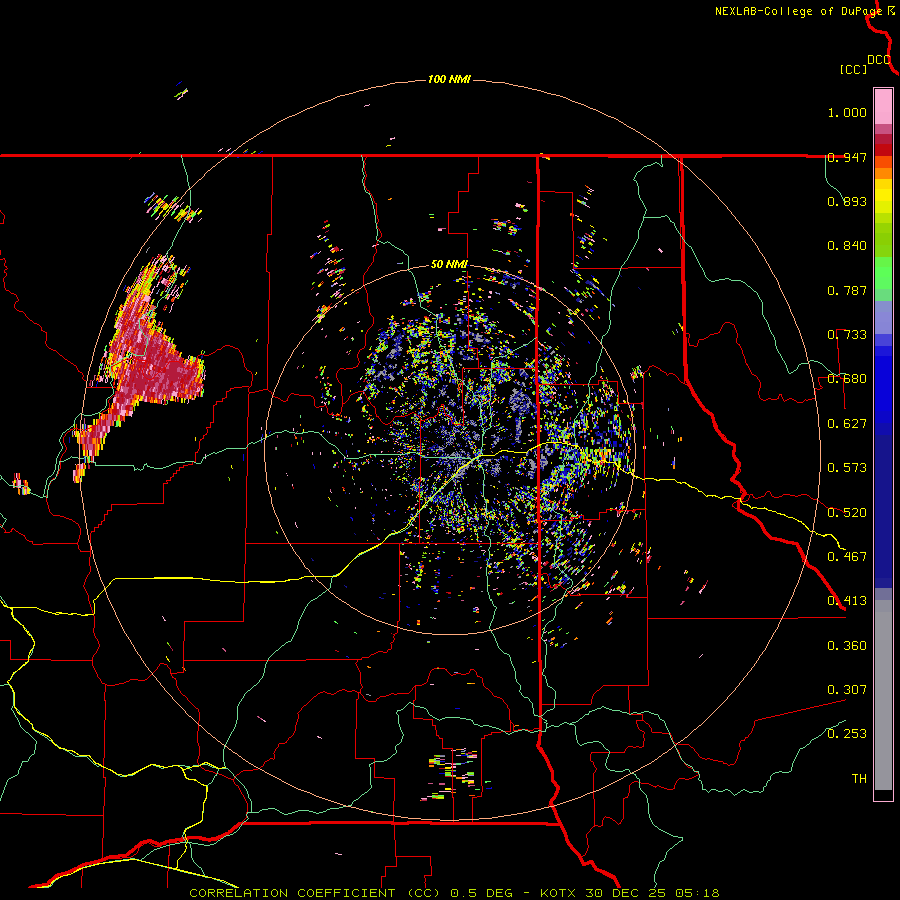
Task: Select the 1.000 value on the color scale
Action: (x=847, y=113)
